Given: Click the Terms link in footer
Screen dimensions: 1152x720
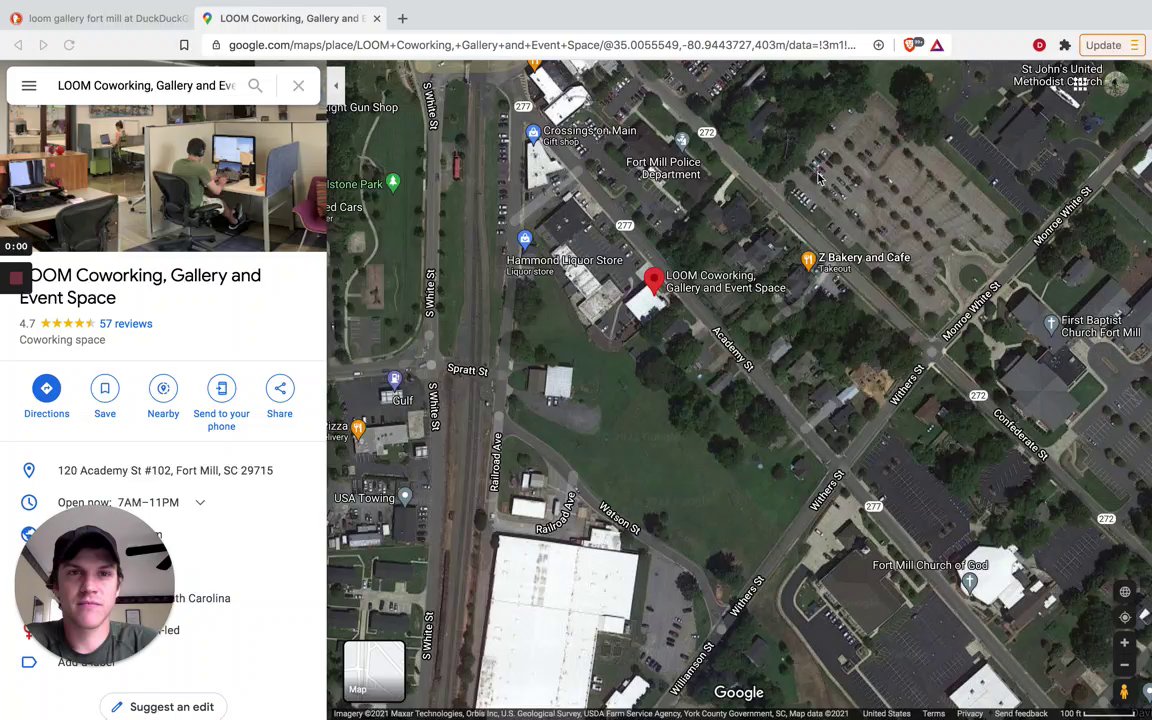Looking at the screenshot, I should tap(933, 713).
